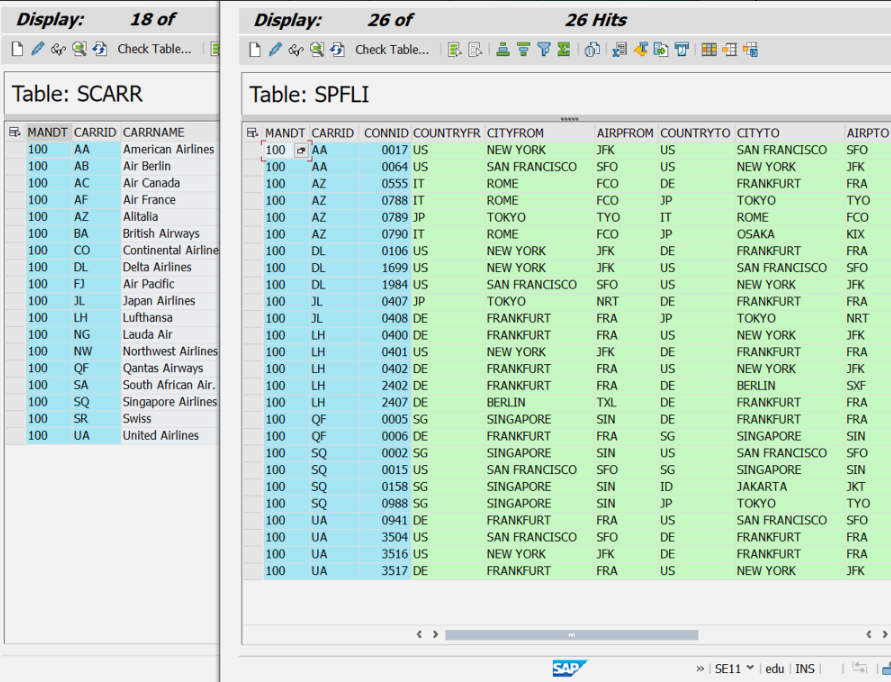
Task: Click left scroll arrow beside horizontal scrollbar
Action: coord(419,634)
